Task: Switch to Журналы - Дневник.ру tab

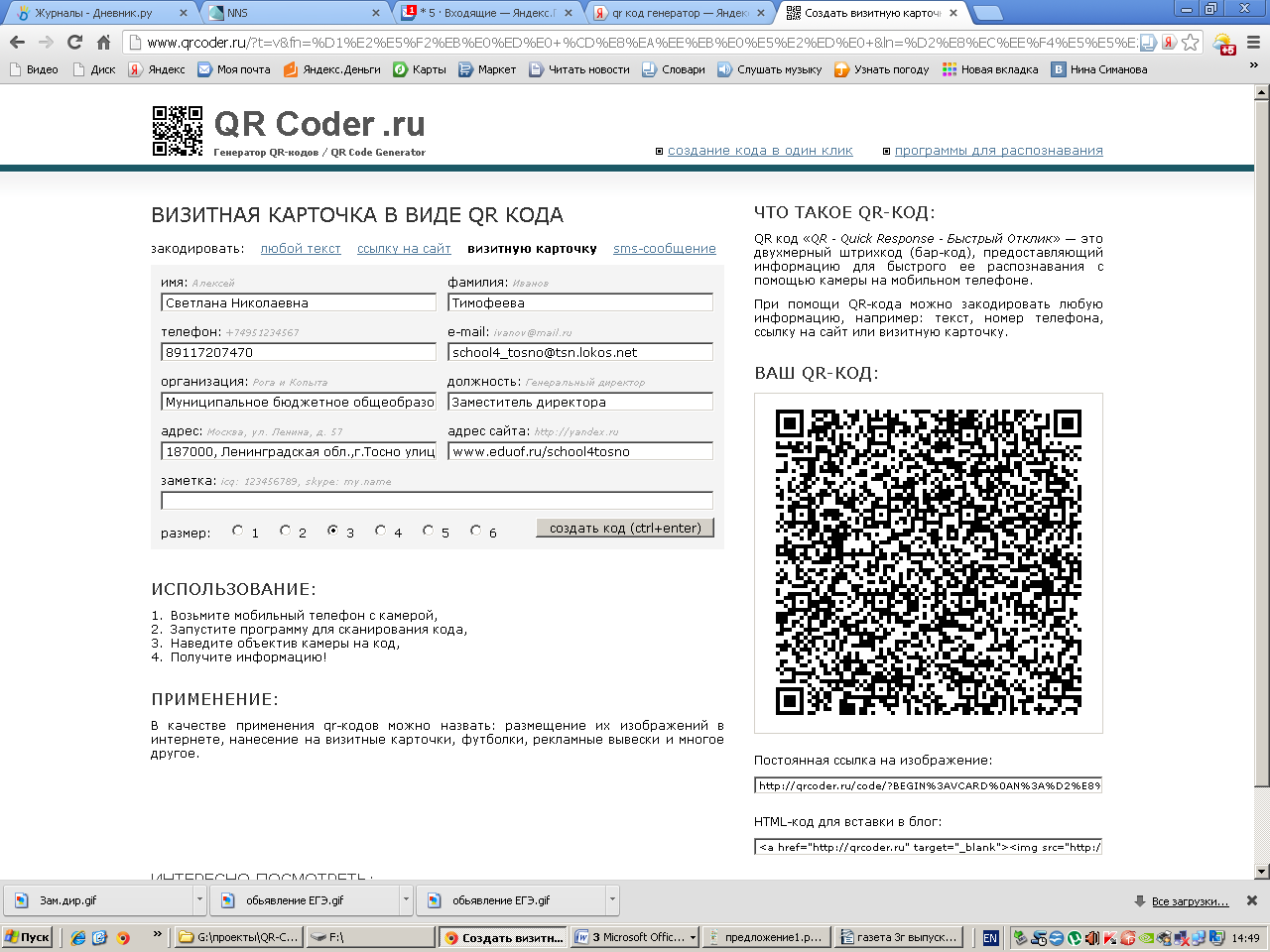Action: pos(100,13)
